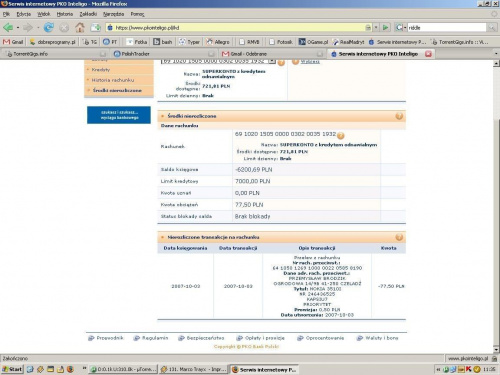Open the Edycja menu
The image size is (500, 375).
click(x=24, y=14)
